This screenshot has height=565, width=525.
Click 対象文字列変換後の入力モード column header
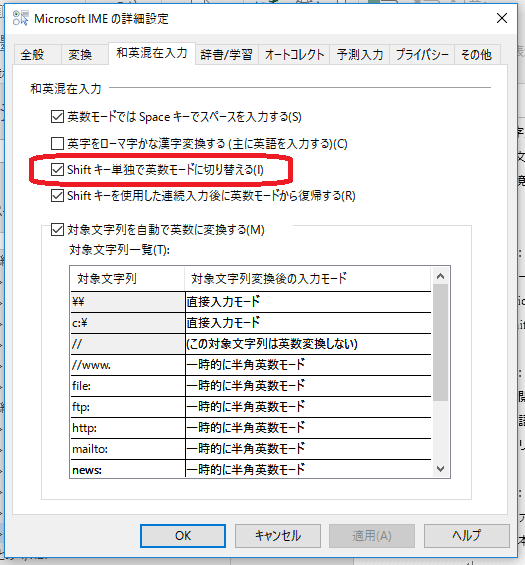[x=308, y=279]
